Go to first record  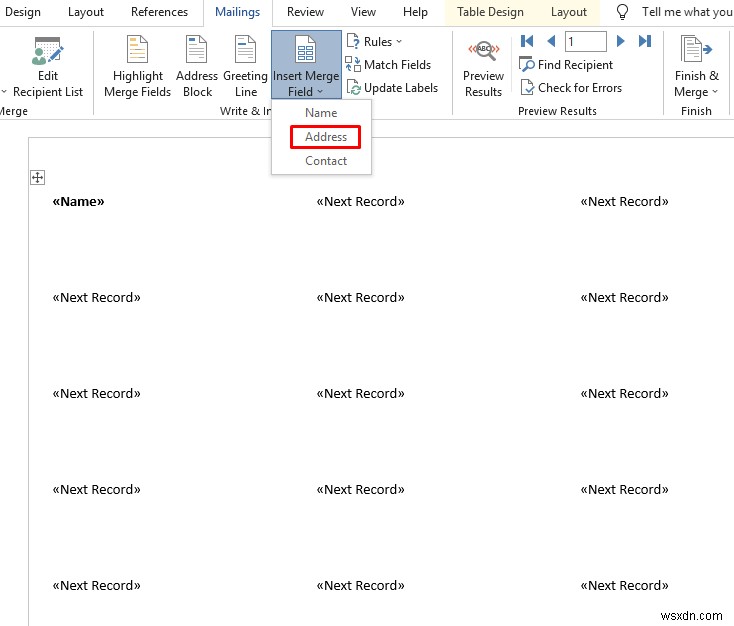(x=527, y=41)
